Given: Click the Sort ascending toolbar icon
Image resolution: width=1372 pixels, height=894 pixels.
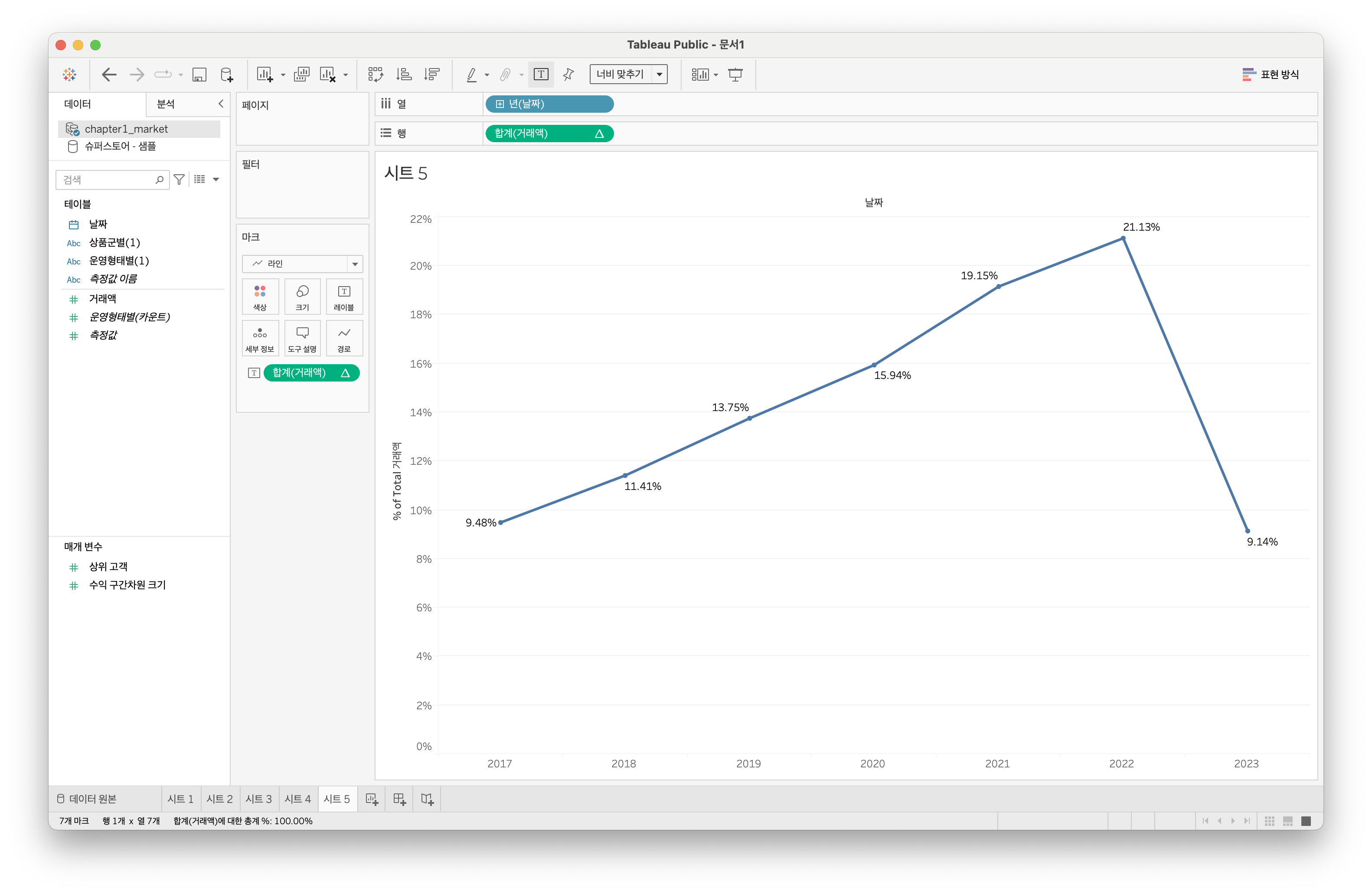Looking at the screenshot, I should pyautogui.click(x=404, y=75).
